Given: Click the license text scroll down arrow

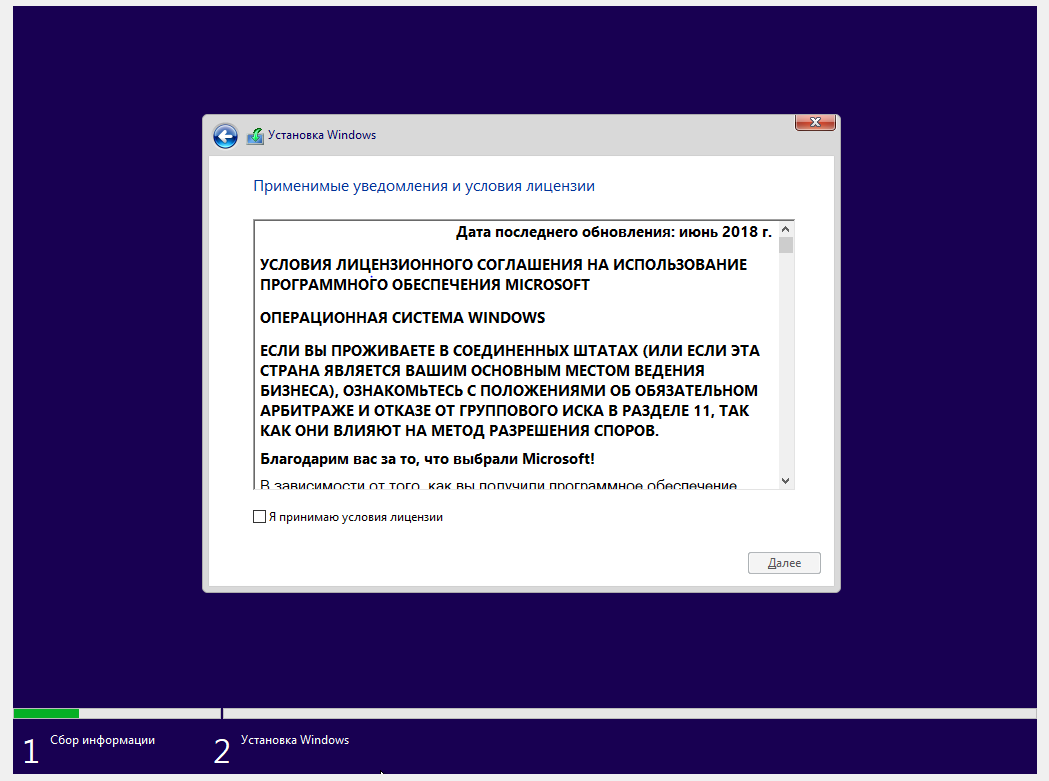Looking at the screenshot, I should pyautogui.click(x=786, y=481).
